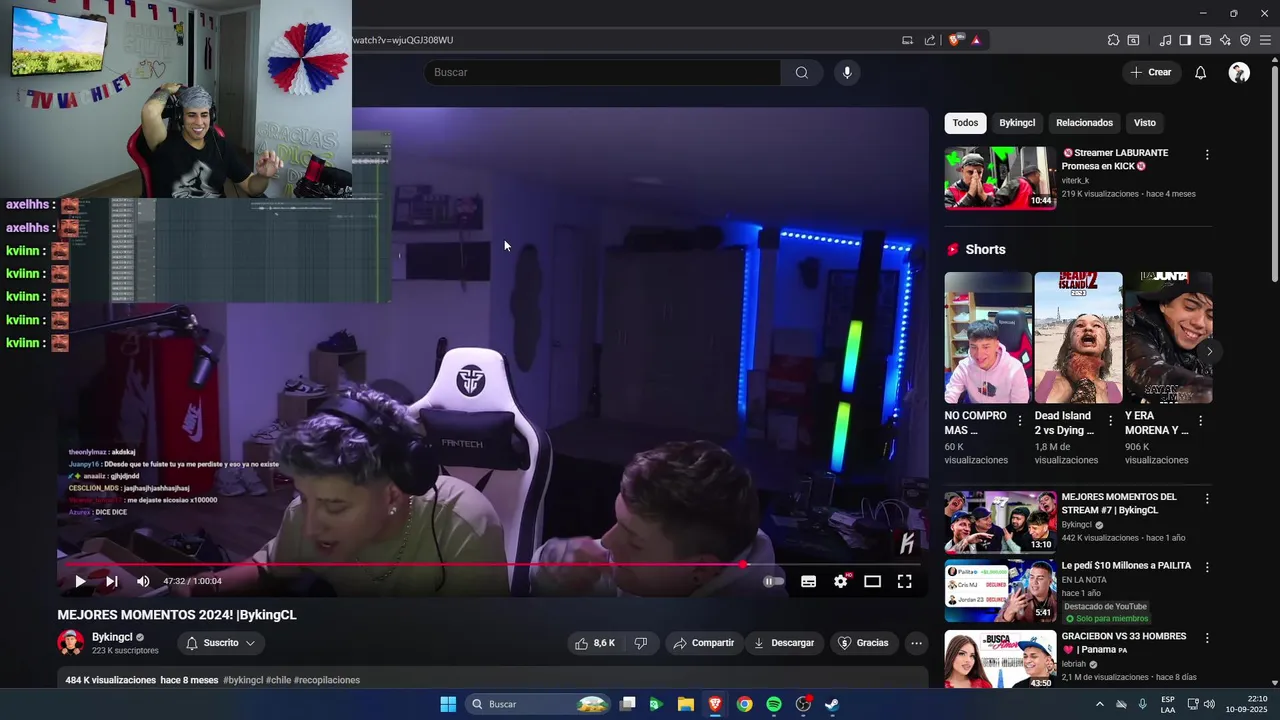The height and width of the screenshot is (720, 1280).
Task: Click the search magnifier button
Action: (x=802, y=72)
